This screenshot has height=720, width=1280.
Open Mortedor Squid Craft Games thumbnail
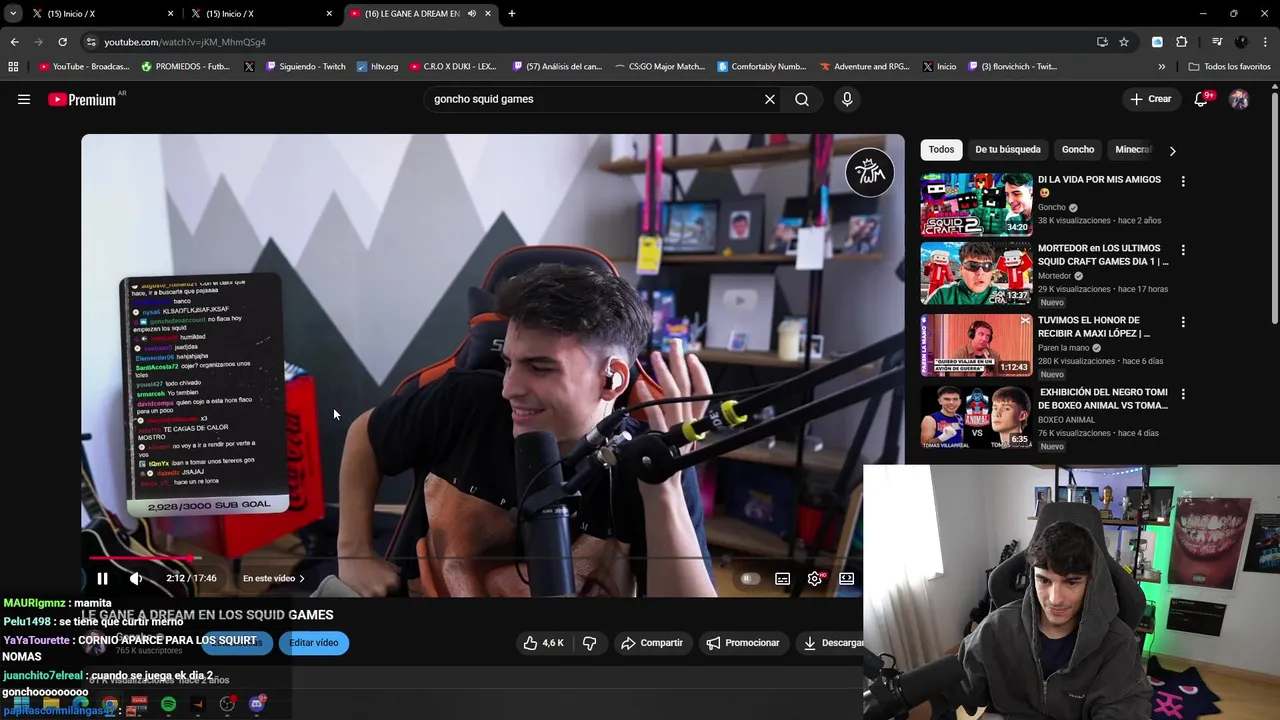tap(976, 273)
